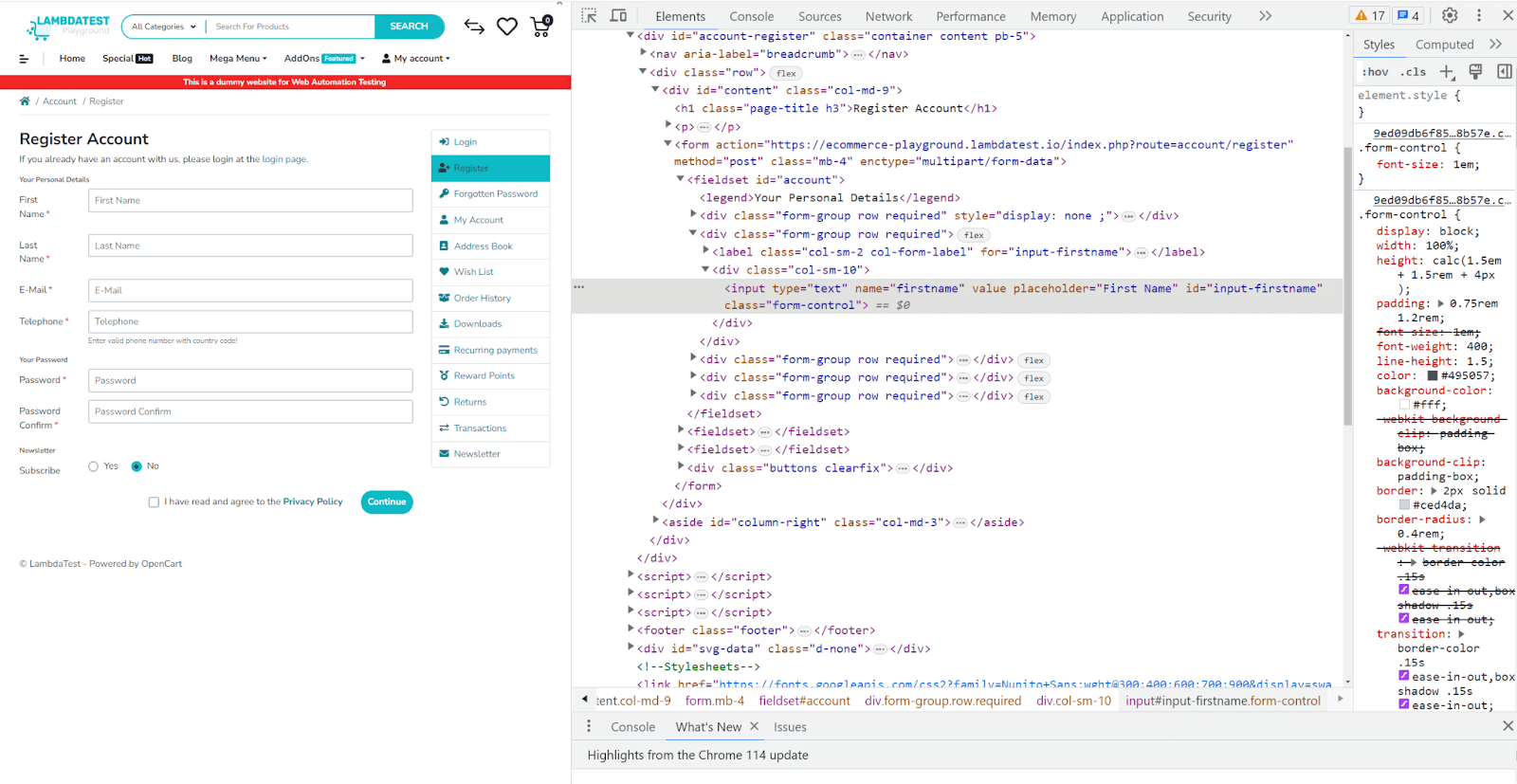Viewport: 1517px width, 784px height.
Task: Toggle the device toolbar icon
Action: coord(618,16)
